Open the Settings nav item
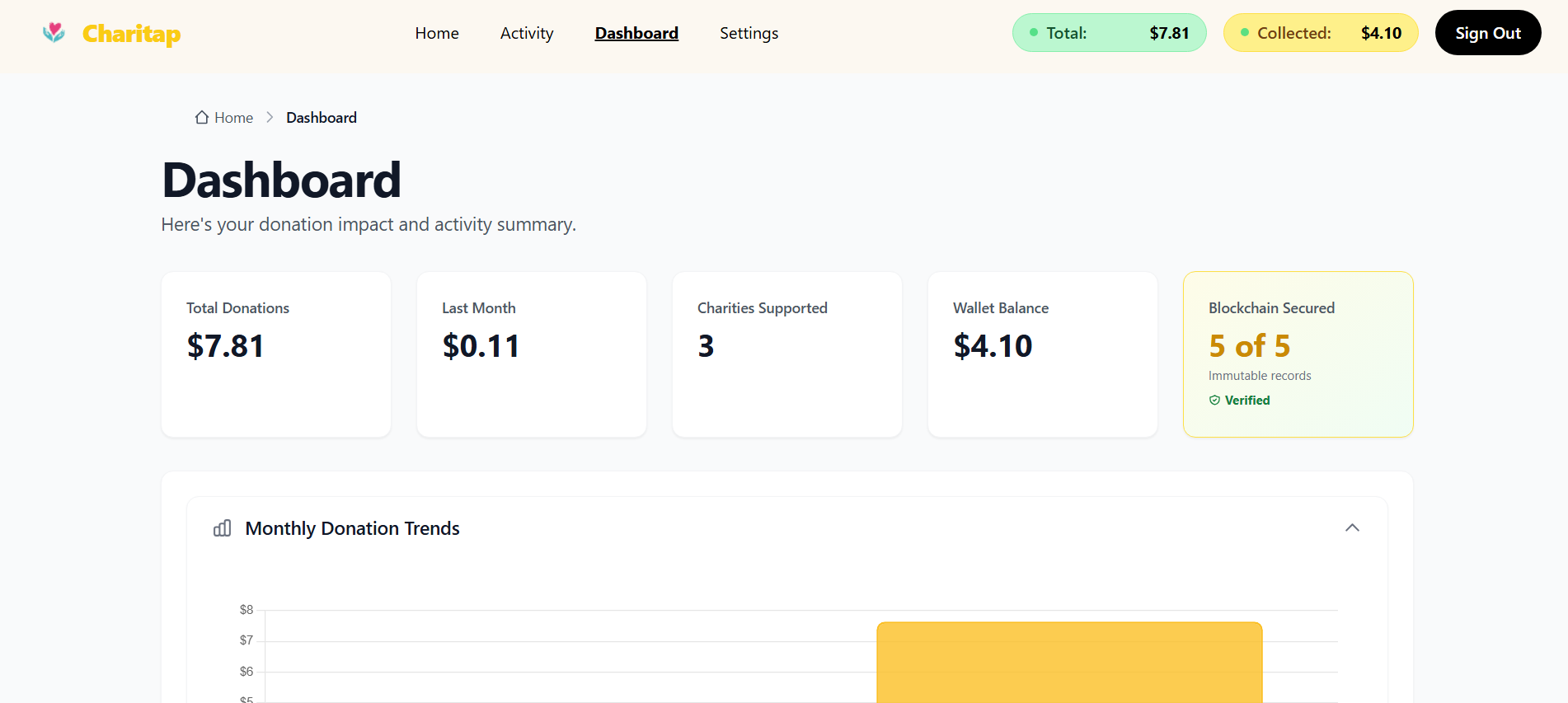 click(749, 33)
